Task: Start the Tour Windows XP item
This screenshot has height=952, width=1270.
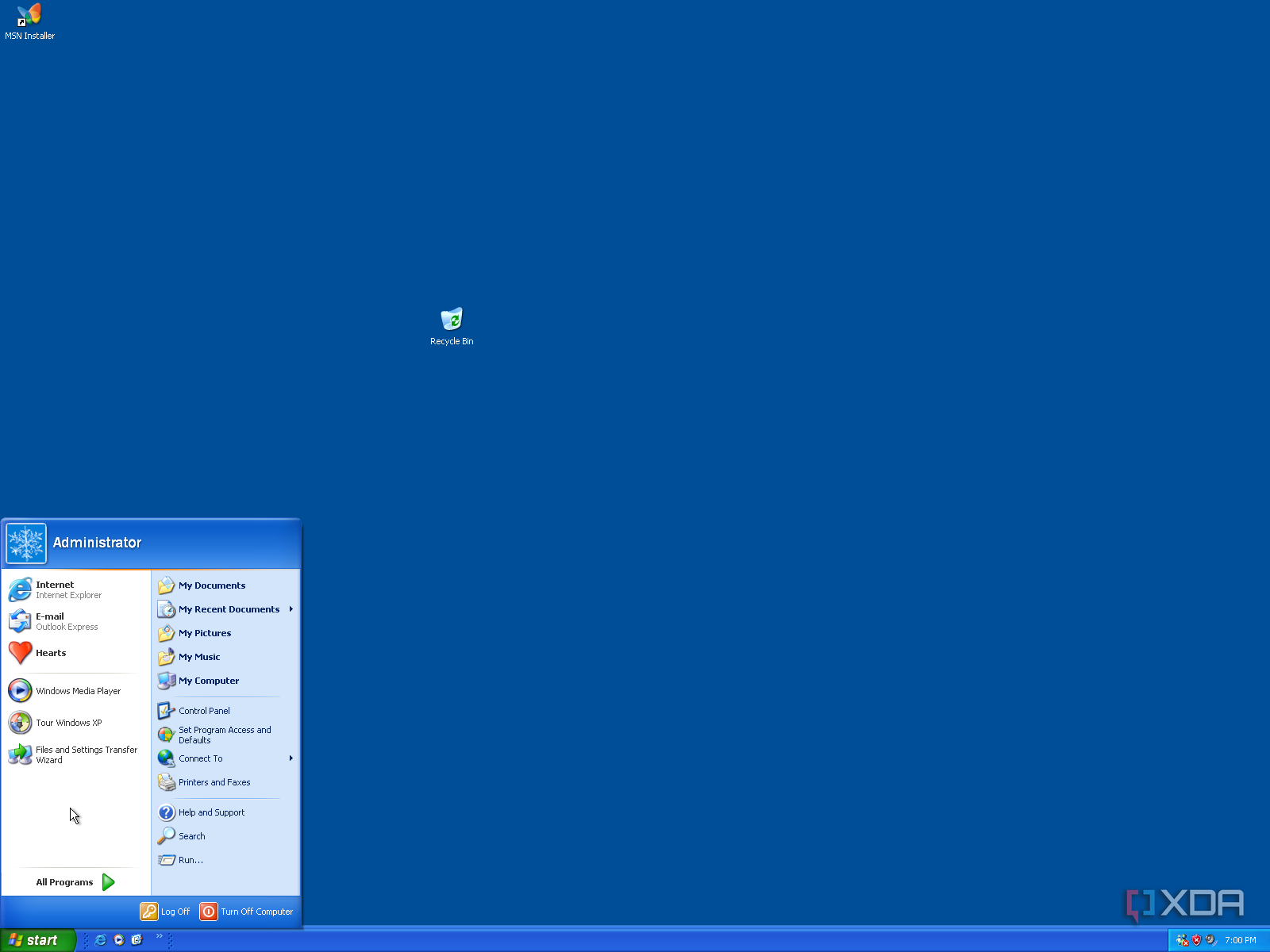Action: click(x=76, y=723)
